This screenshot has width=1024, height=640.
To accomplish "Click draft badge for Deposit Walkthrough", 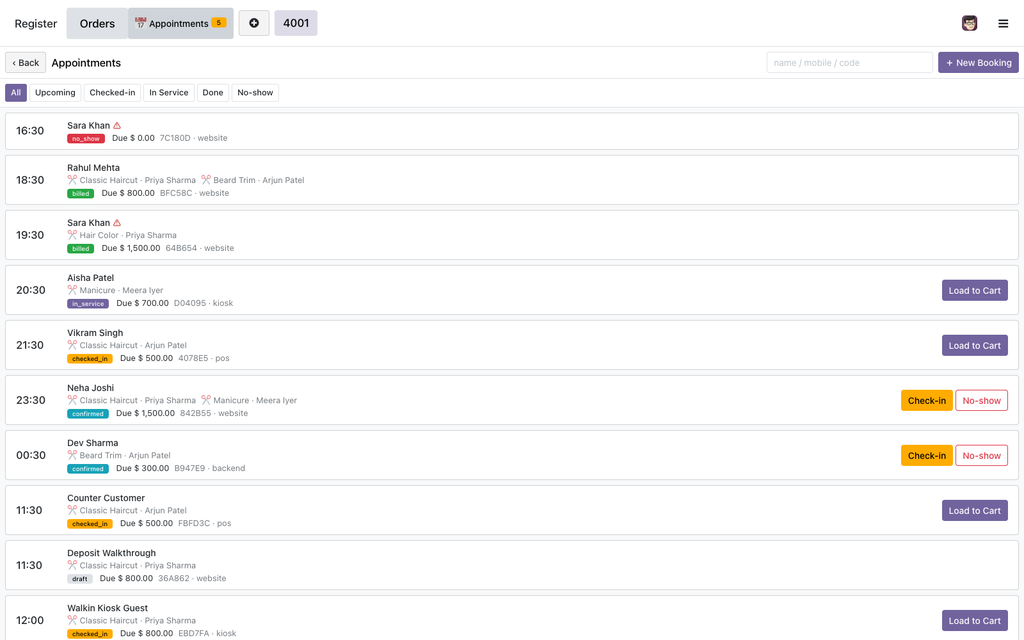I will pos(80,579).
